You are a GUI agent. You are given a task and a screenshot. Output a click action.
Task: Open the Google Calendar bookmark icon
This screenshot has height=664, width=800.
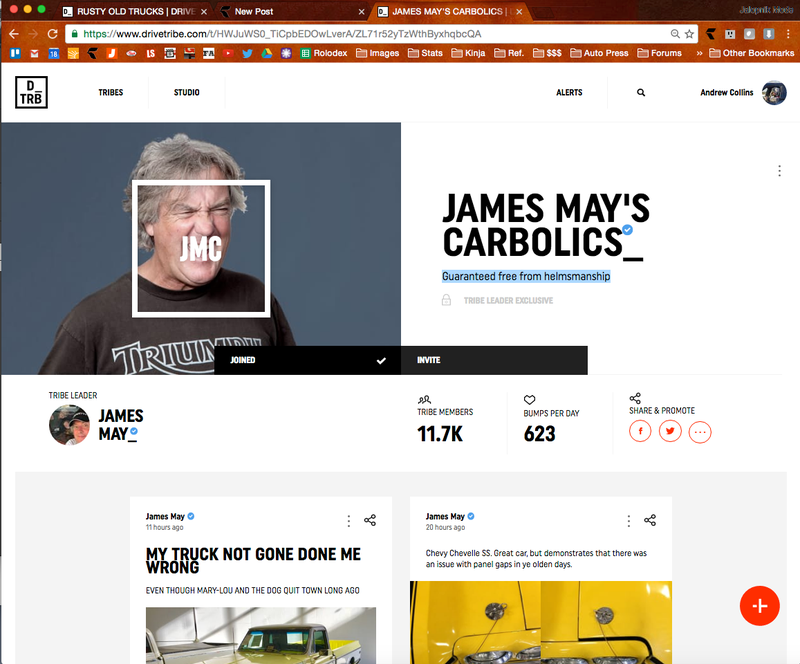[54, 53]
